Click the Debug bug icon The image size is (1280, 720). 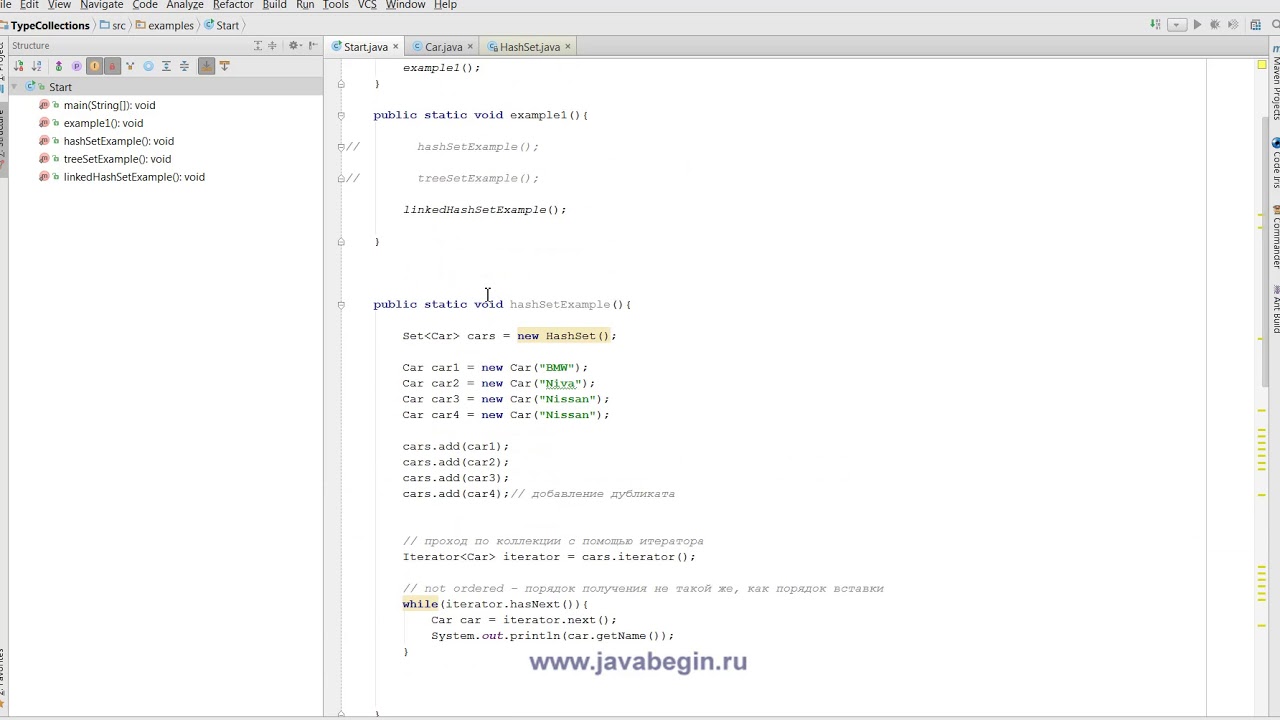(x=1215, y=25)
